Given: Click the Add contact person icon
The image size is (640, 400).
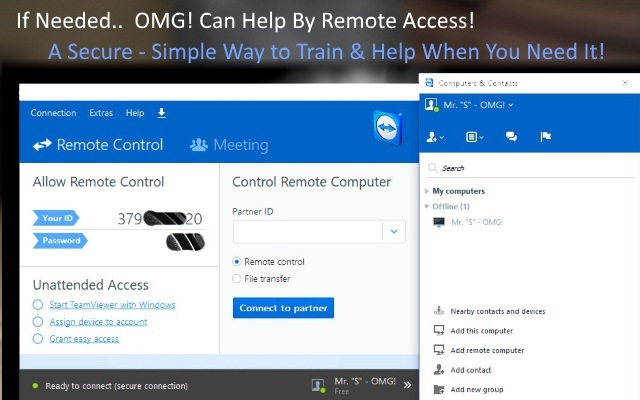Looking at the screenshot, I should pos(438,370).
